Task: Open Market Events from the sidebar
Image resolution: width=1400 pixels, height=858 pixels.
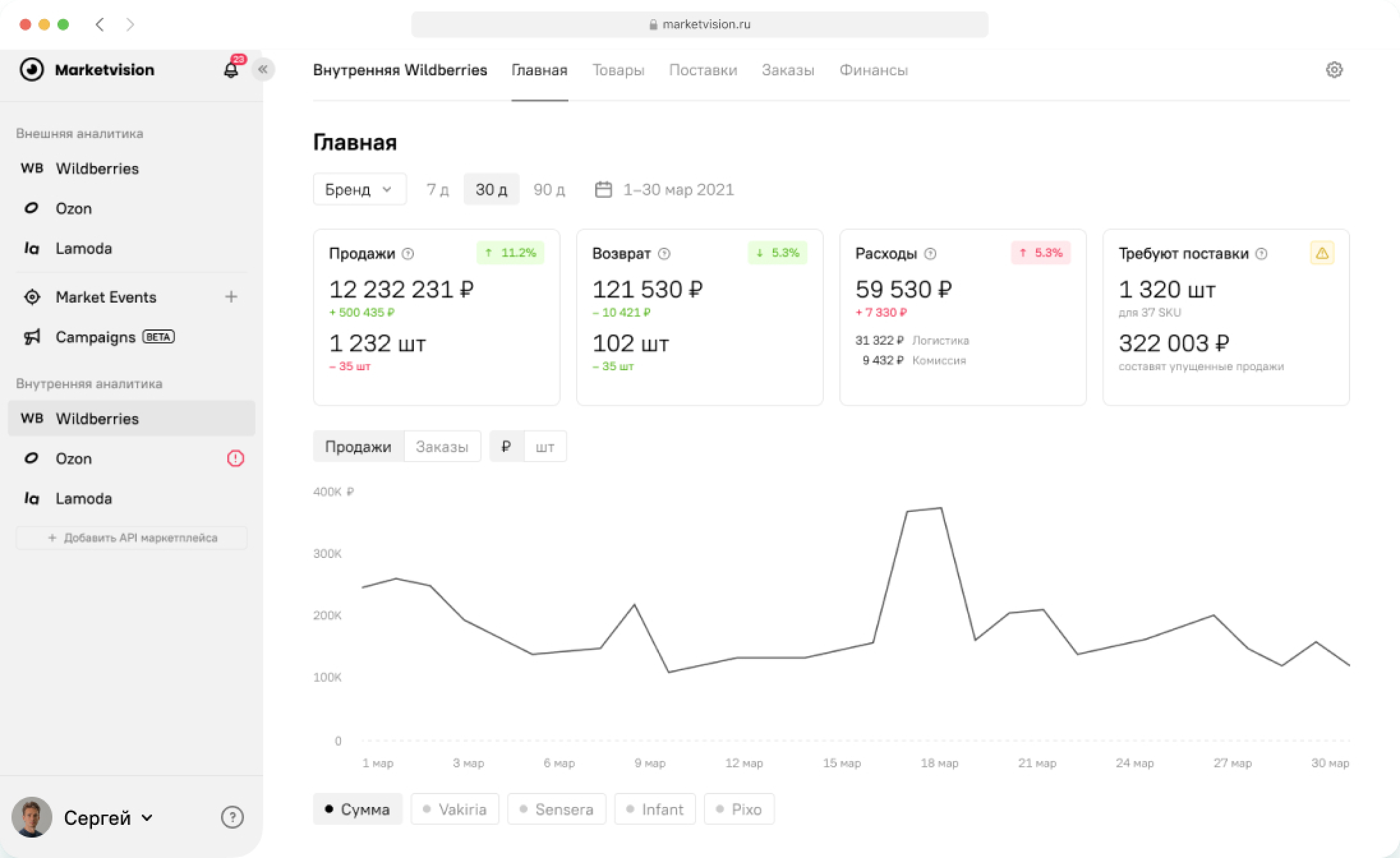Action: pos(106,297)
